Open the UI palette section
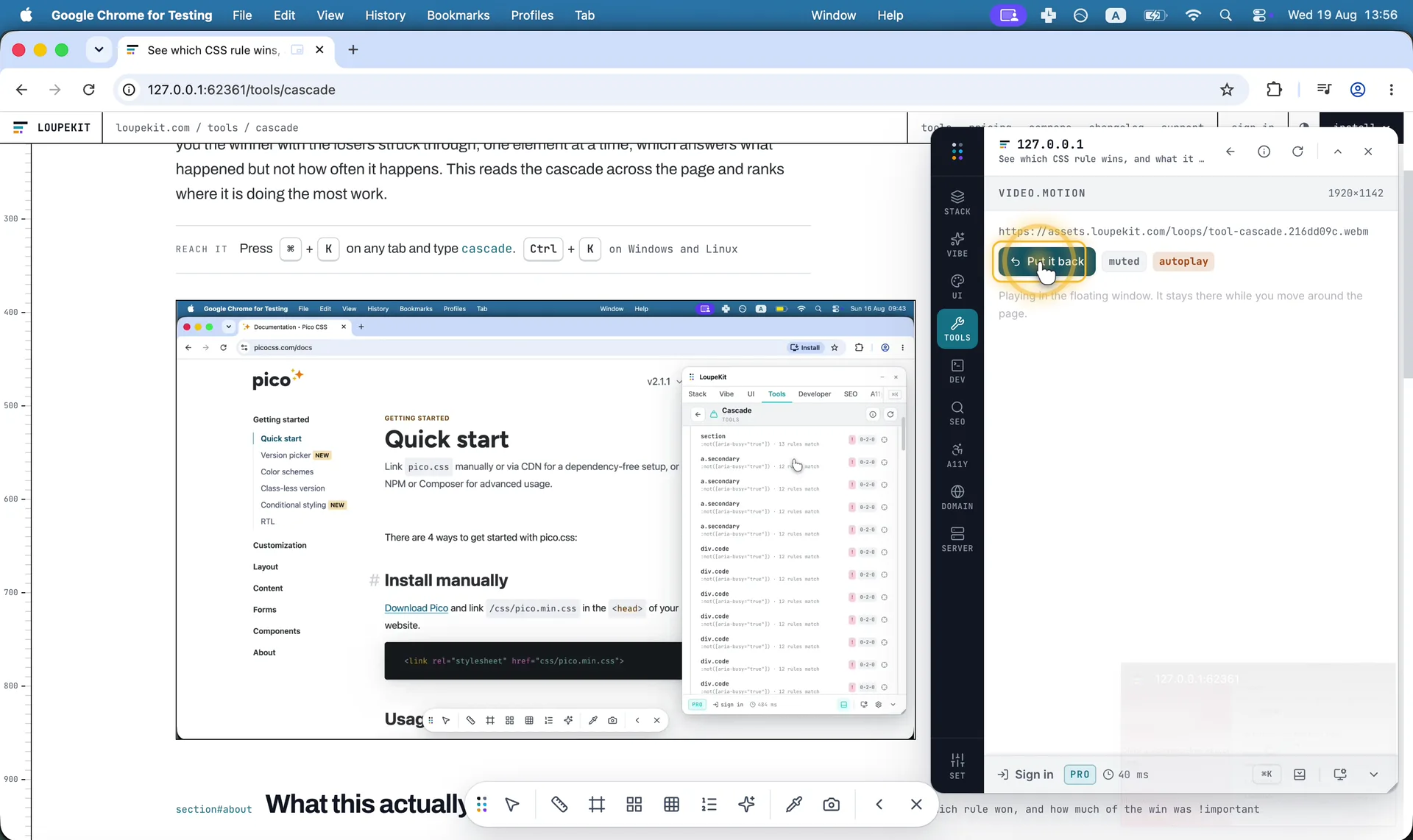The image size is (1413, 840). [x=957, y=286]
